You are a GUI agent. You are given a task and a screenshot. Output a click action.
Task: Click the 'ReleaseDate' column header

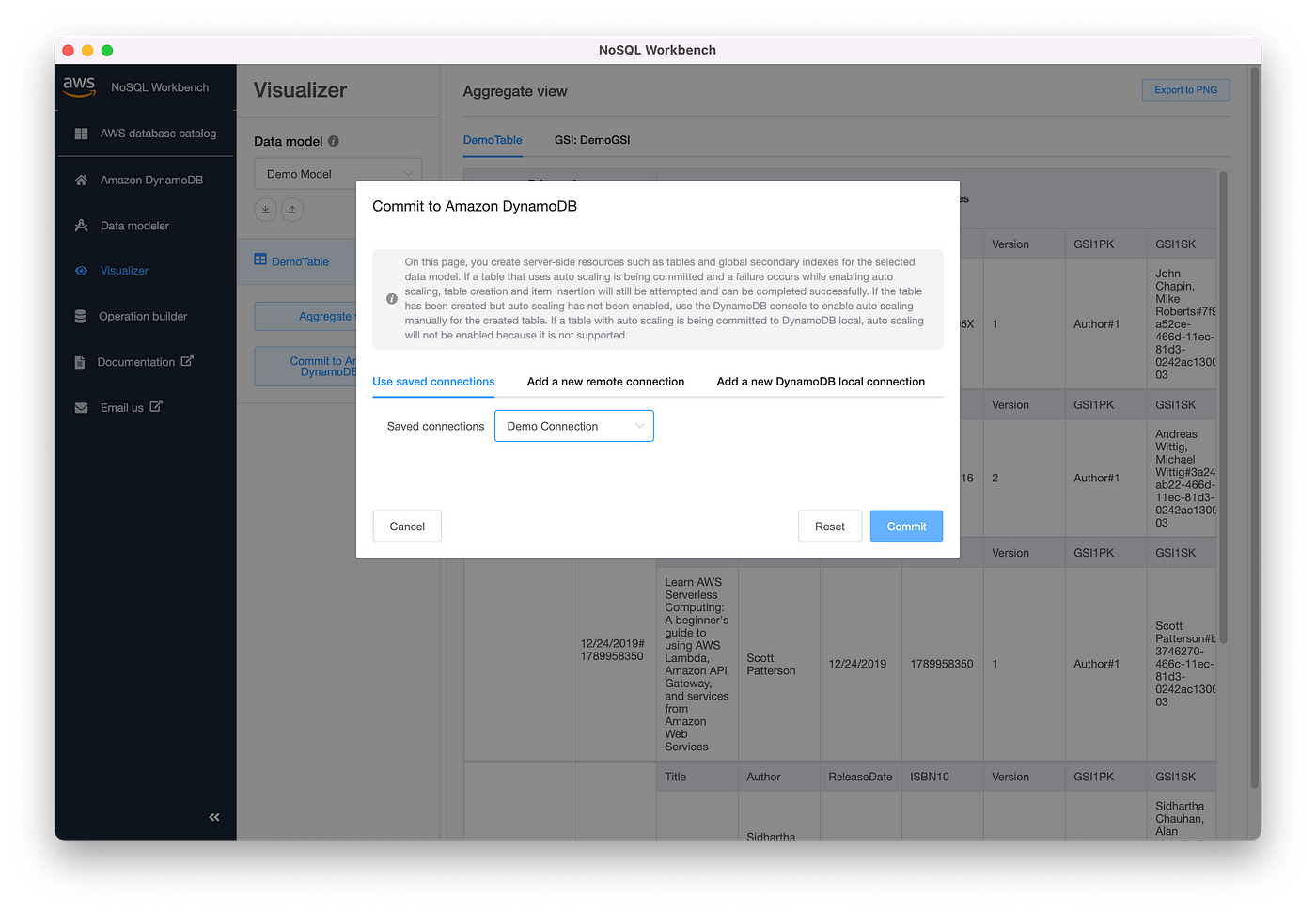860,777
